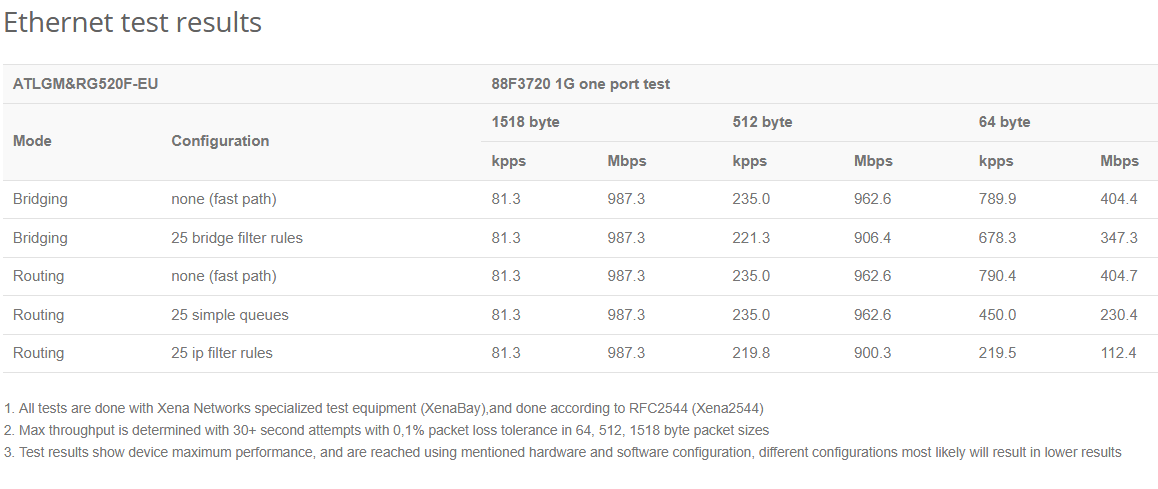Click the '25 simple queues' configuration cell
The image size is (1158, 489).
[230, 315]
